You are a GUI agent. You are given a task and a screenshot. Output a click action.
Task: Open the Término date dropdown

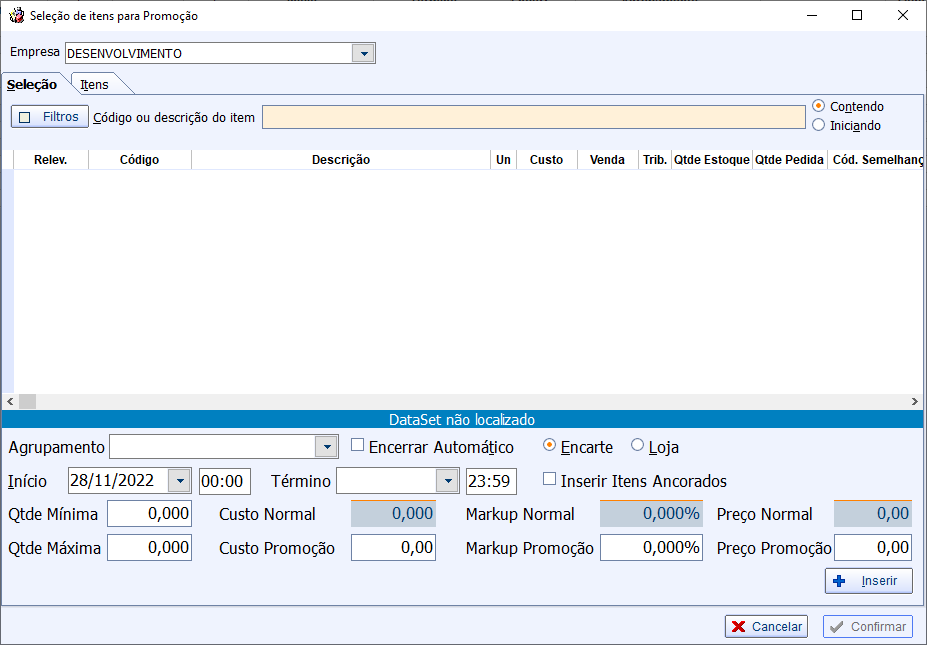tap(447, 481)
